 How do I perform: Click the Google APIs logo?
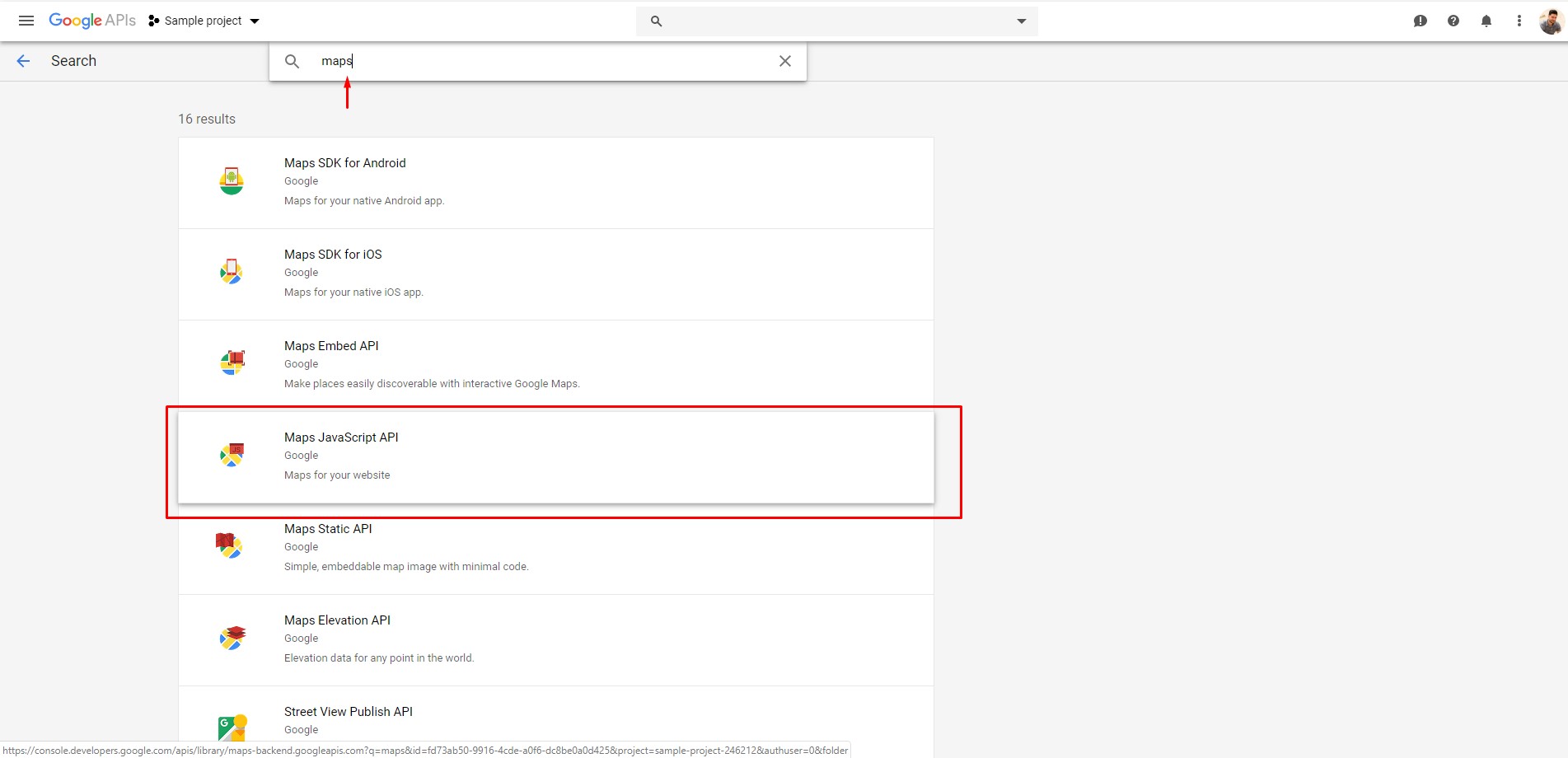(x=92, y=21)
